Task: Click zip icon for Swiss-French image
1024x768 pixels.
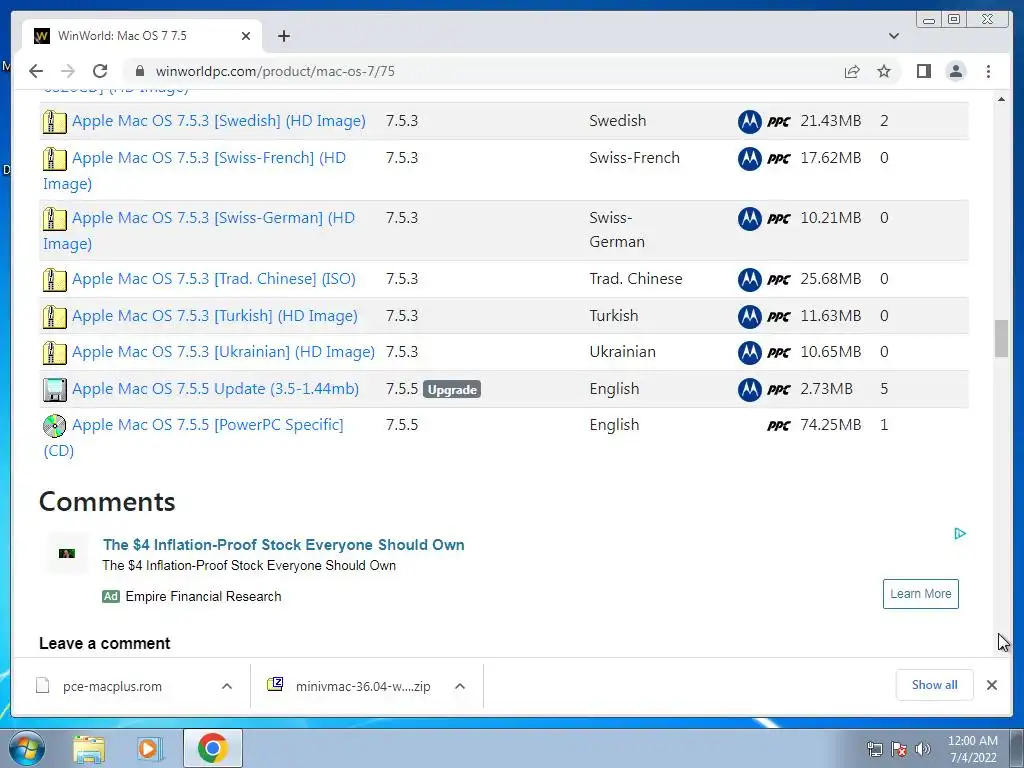Action: click(x=54, y=159)
